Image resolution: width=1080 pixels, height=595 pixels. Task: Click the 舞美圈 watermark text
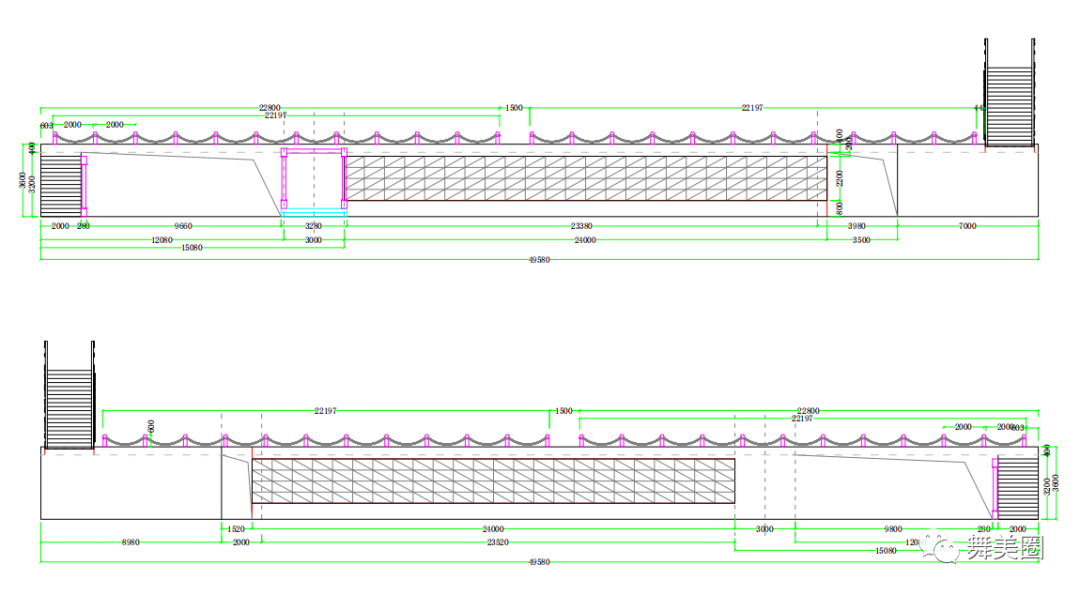[x=1003, y=548]
